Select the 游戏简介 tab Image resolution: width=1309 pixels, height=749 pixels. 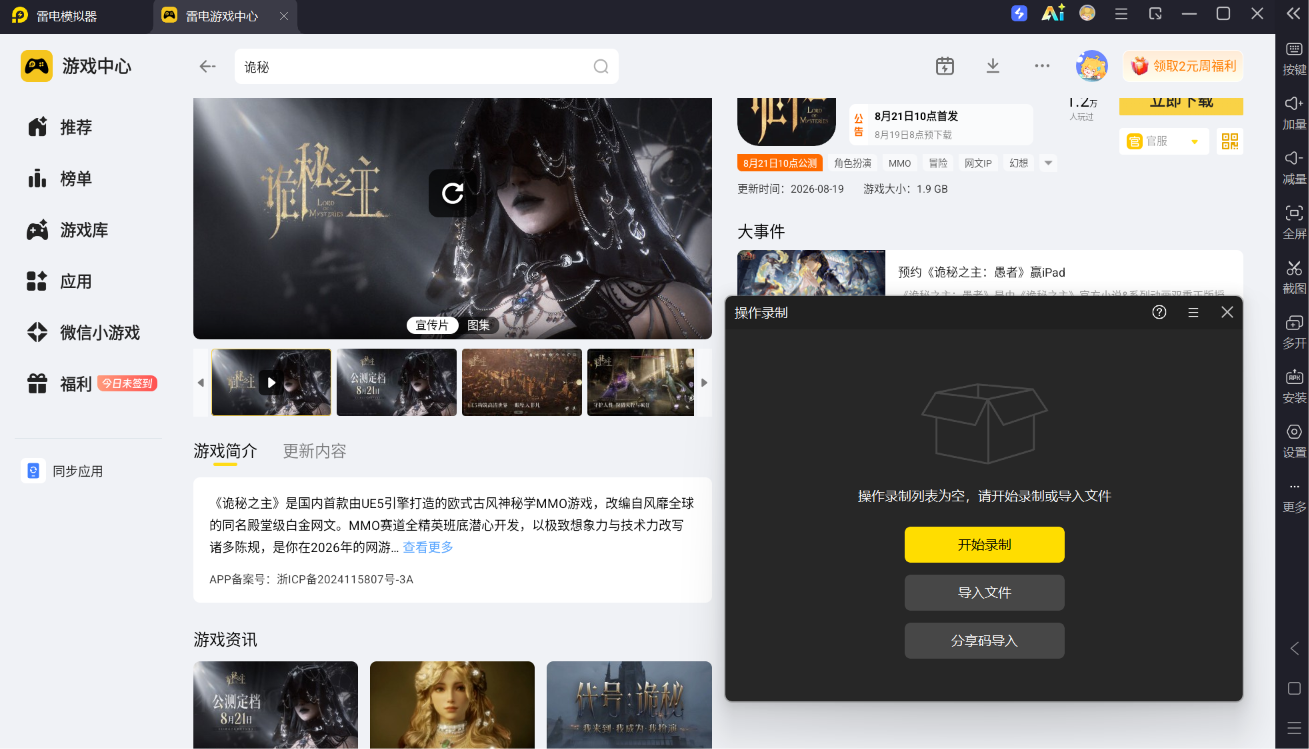[225, 451]
